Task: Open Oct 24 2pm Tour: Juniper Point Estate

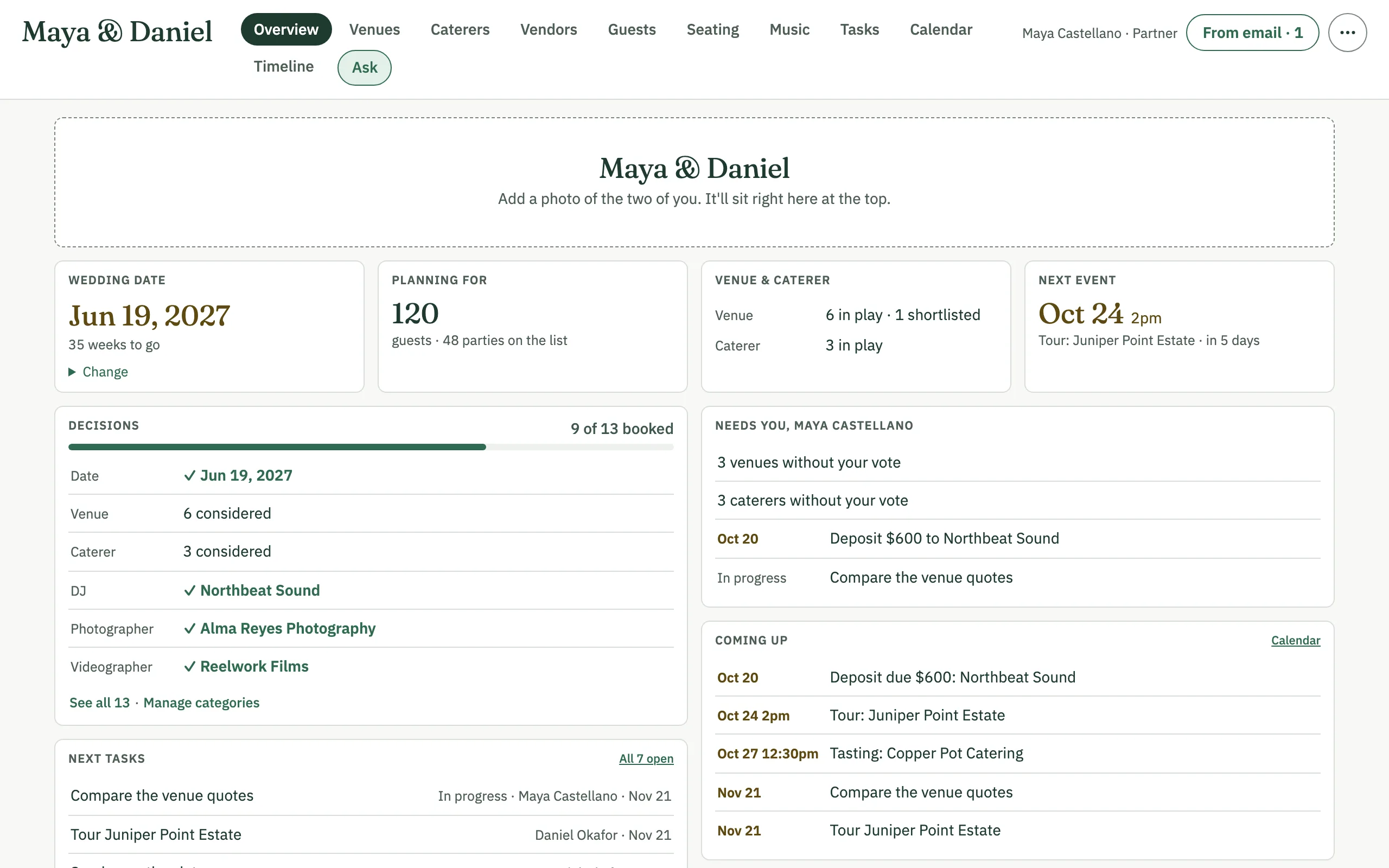Action: 1018,716
